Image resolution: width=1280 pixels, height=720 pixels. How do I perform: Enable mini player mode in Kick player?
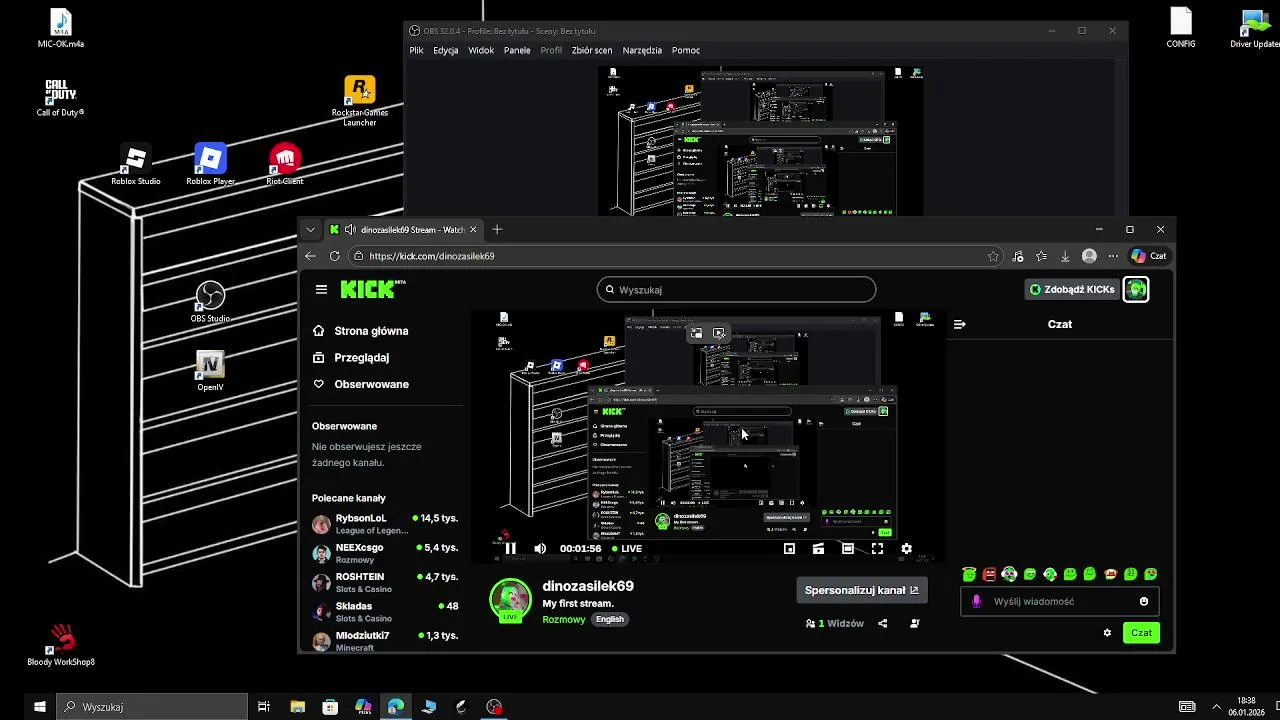click(x=789, y=548)
